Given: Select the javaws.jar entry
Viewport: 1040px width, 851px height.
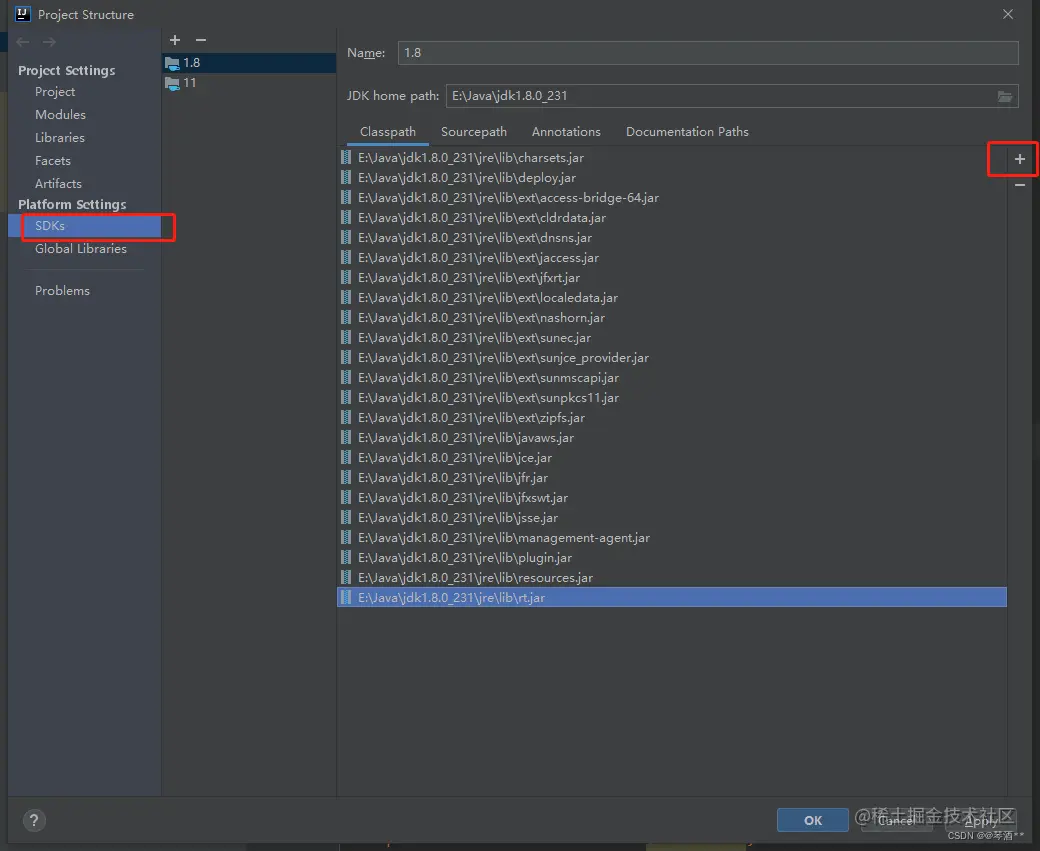Looking at the screenshot, I should 672,438.
